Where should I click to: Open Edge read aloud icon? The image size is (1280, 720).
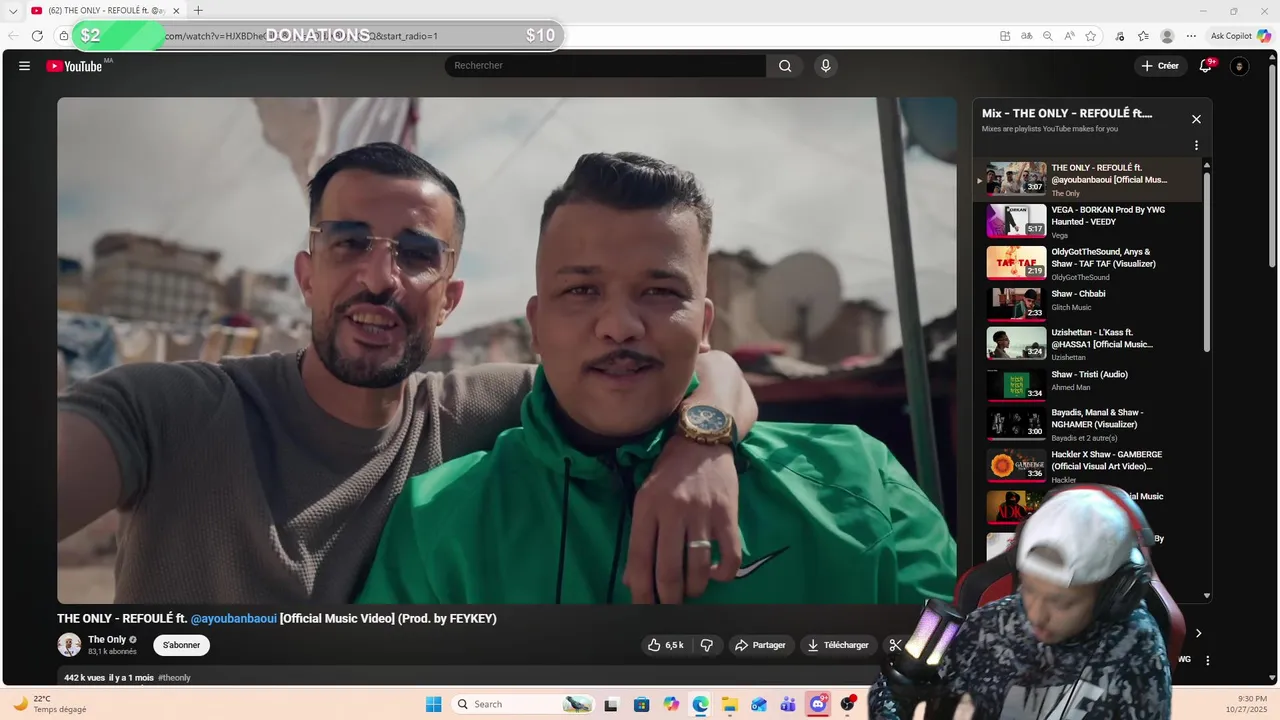(1069, 36)
